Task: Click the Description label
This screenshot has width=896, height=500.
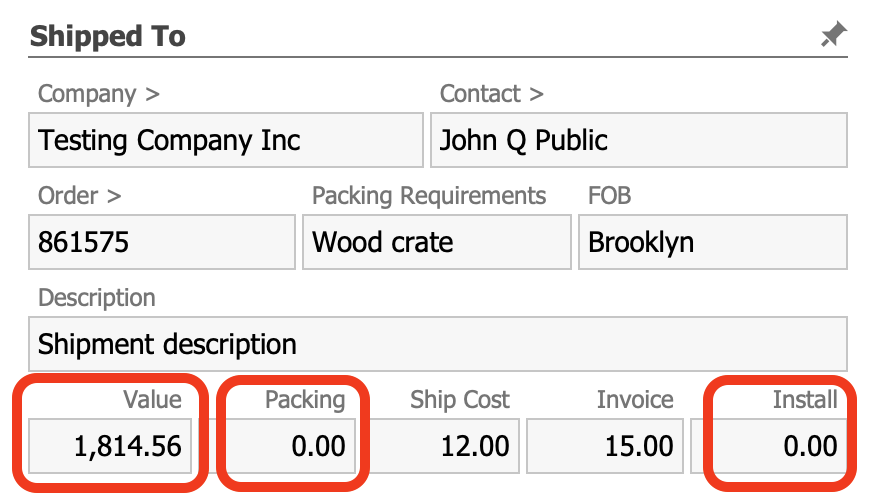Action: click(96, 298)
